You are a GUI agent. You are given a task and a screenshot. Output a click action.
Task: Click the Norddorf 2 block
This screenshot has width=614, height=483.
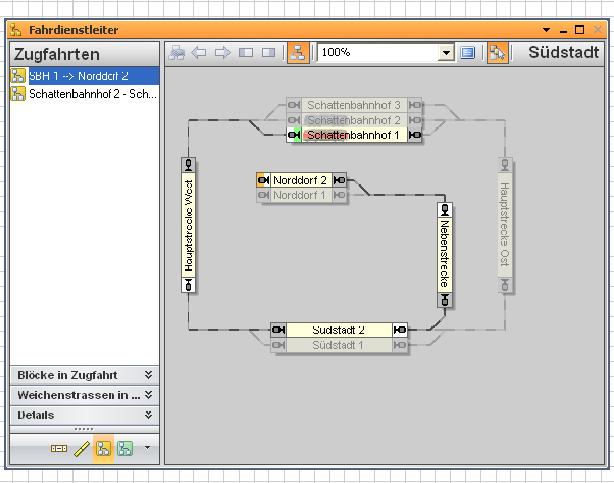[300, 180]
